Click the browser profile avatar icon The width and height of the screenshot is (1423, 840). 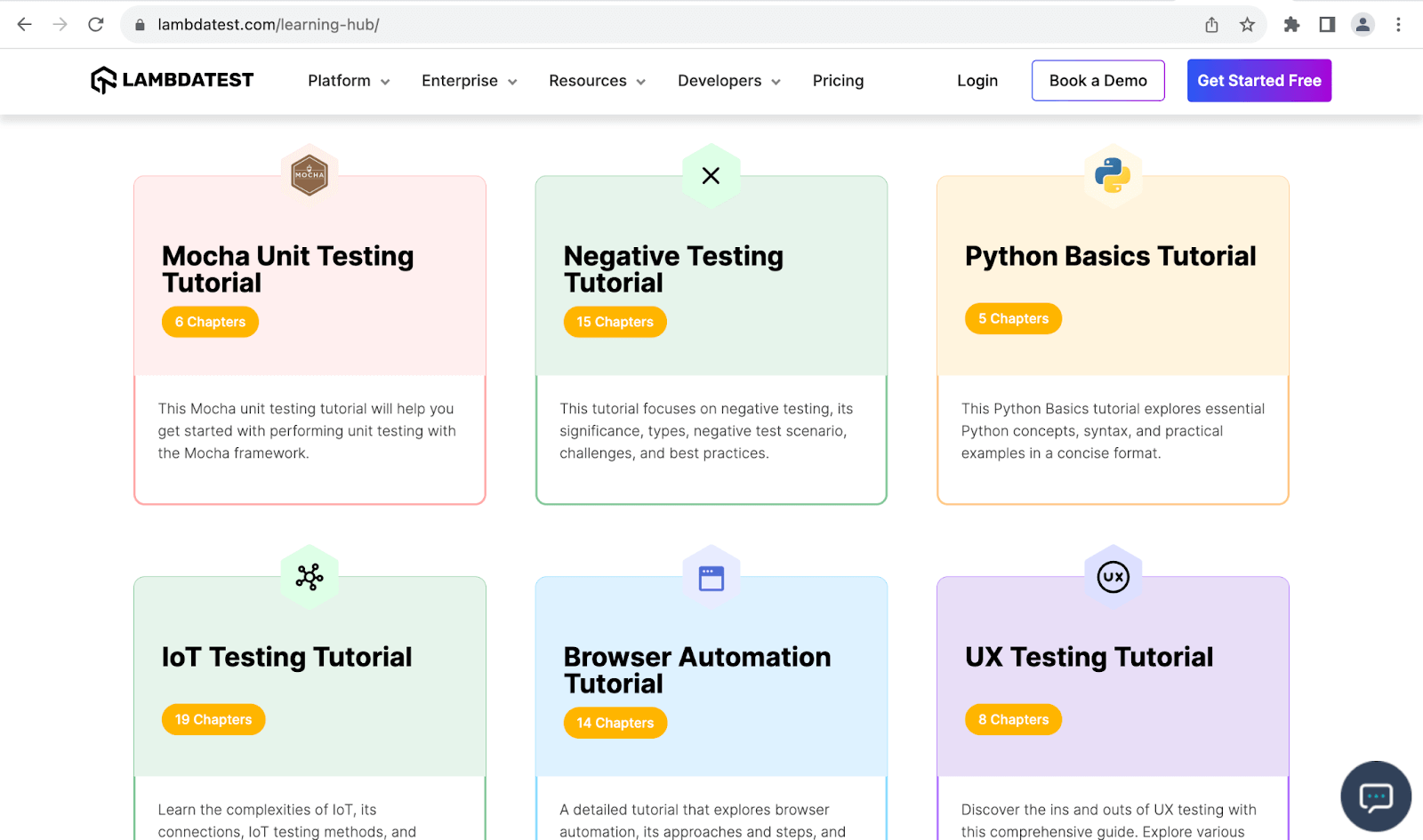pos(1363,25)
